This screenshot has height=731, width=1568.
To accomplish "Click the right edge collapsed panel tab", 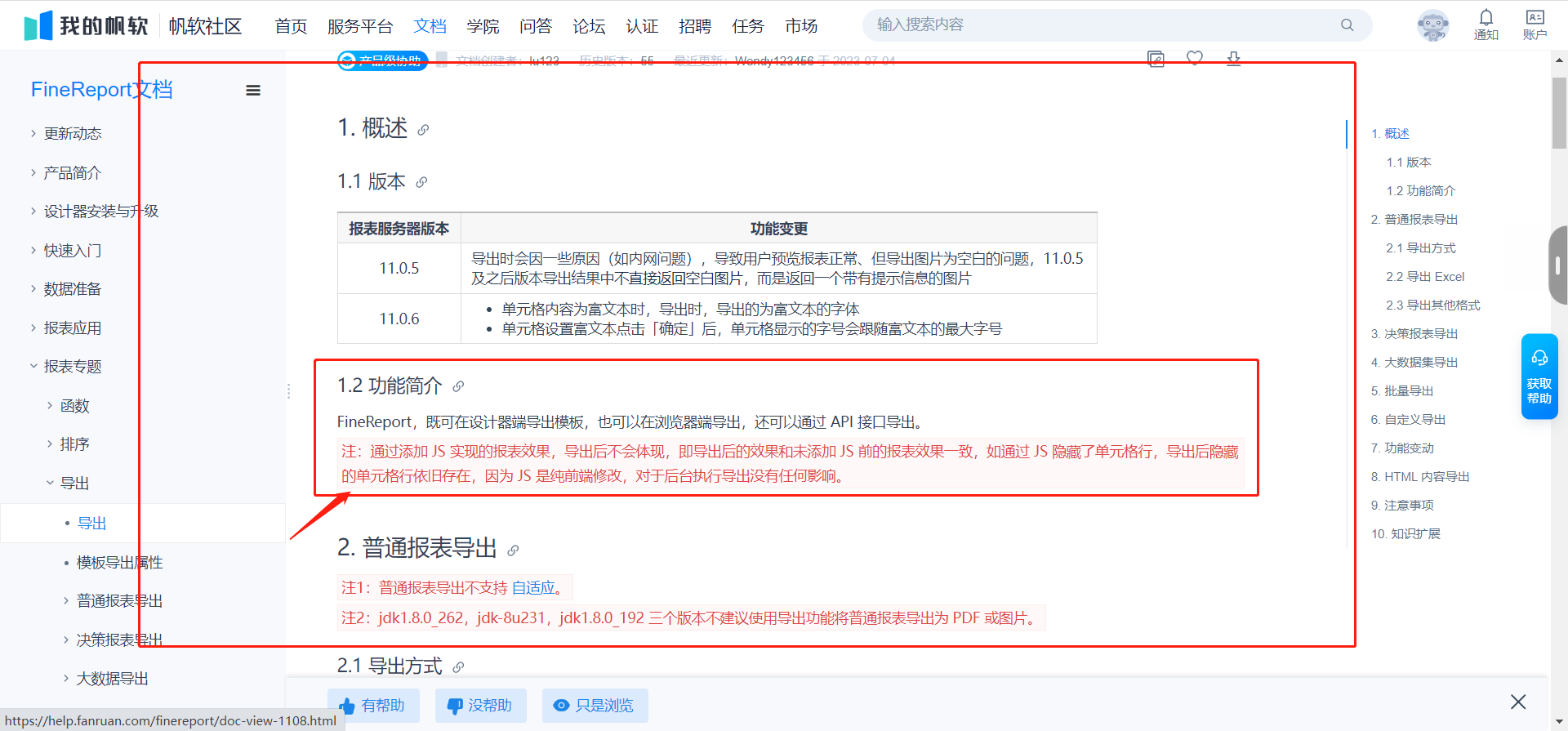I will pyautogui.click(x=1557, y=265).
